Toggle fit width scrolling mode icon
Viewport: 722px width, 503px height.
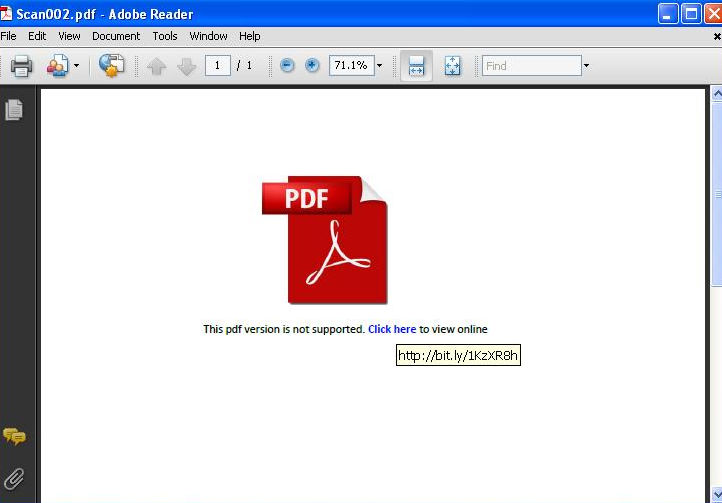[416, 65]
